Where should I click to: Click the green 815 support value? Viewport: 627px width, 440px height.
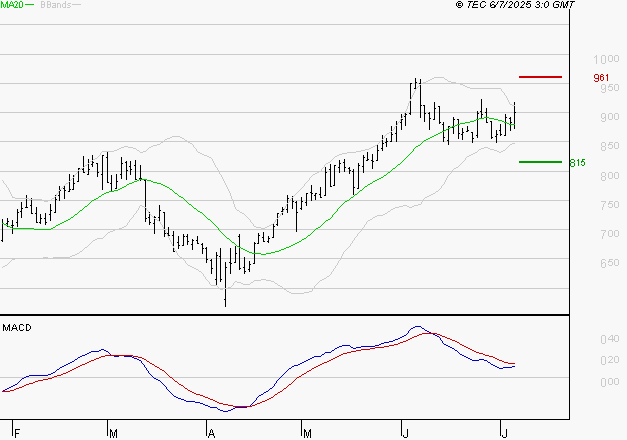(x=577, y=163)
